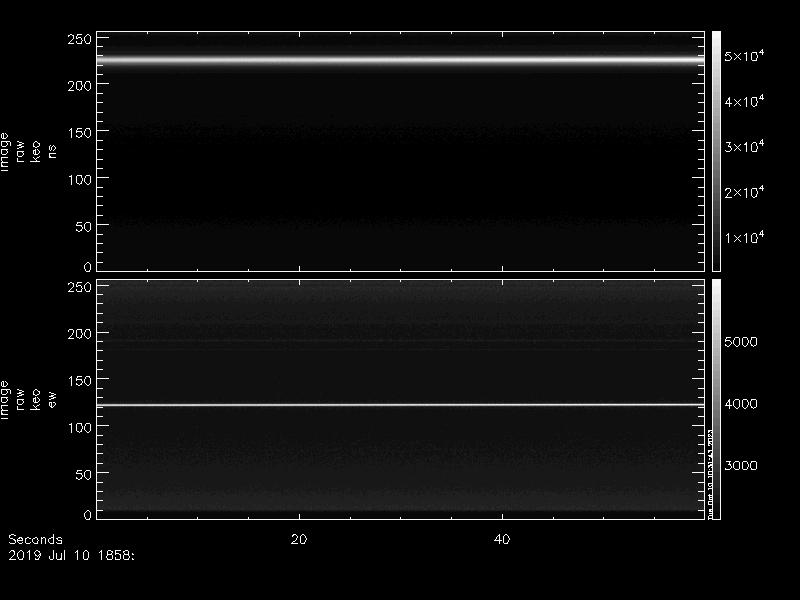Click the '2×10⁴' color bar label
The height and width of the screenshot is (600, 800).
click(x=744, y=192)
